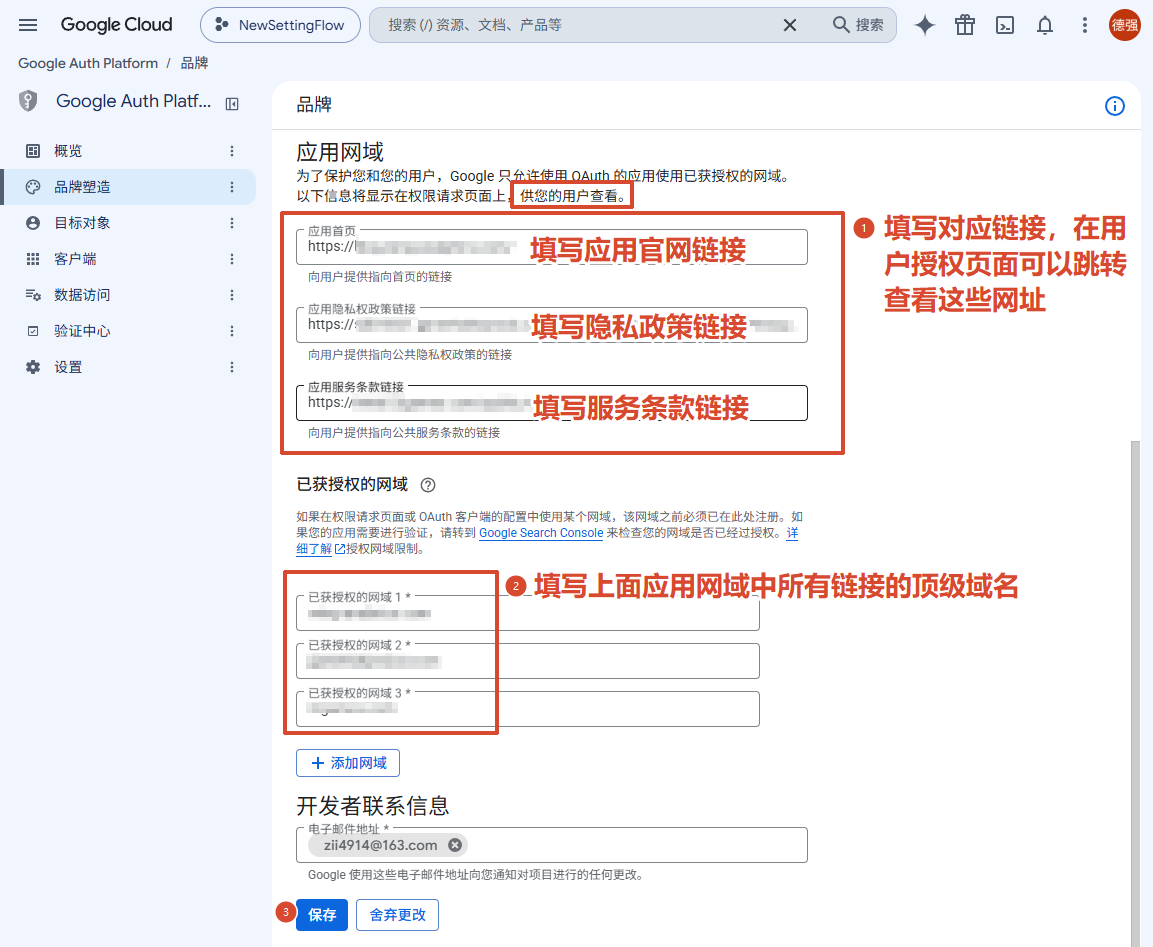
Task: Click the Google Cloud logo
Action: tap(116, 25)
